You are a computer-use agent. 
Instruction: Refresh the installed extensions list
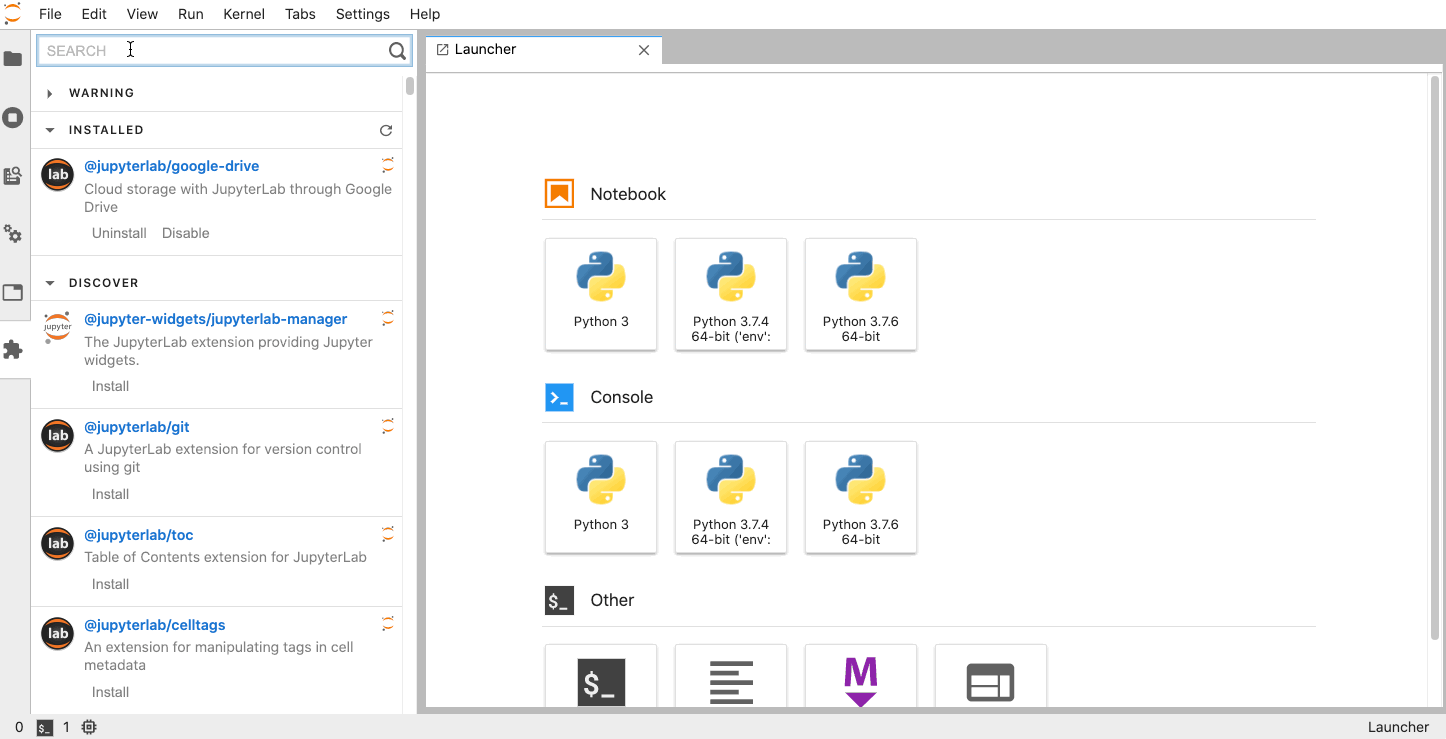point(386,130)
